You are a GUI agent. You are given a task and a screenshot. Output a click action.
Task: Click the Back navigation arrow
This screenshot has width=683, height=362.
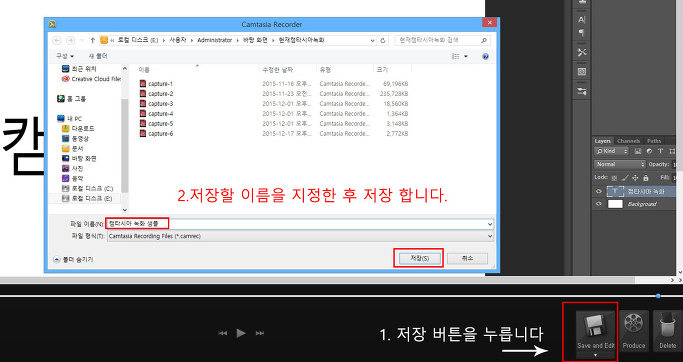click(x=57, y=40)
